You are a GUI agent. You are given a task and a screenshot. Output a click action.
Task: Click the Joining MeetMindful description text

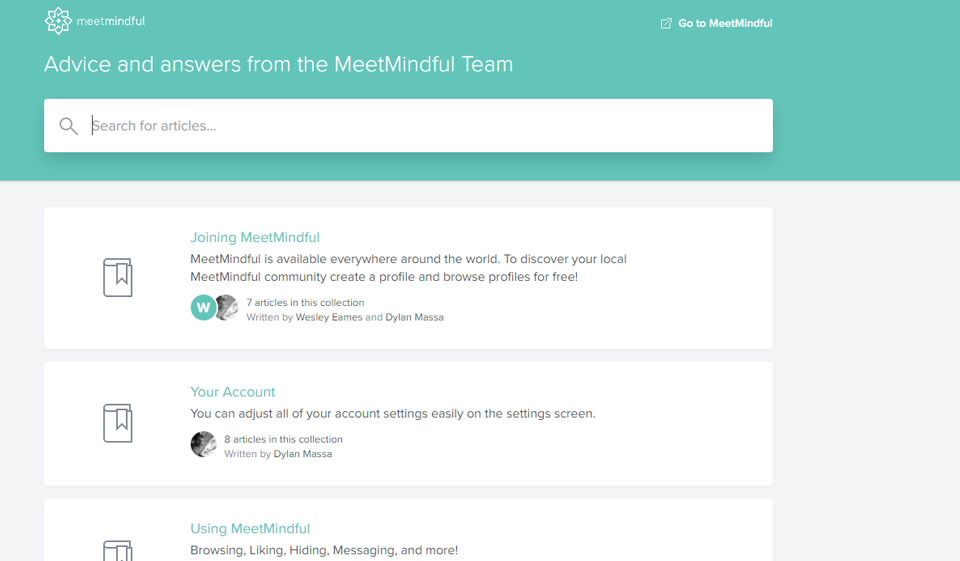(x=408, y=268)
